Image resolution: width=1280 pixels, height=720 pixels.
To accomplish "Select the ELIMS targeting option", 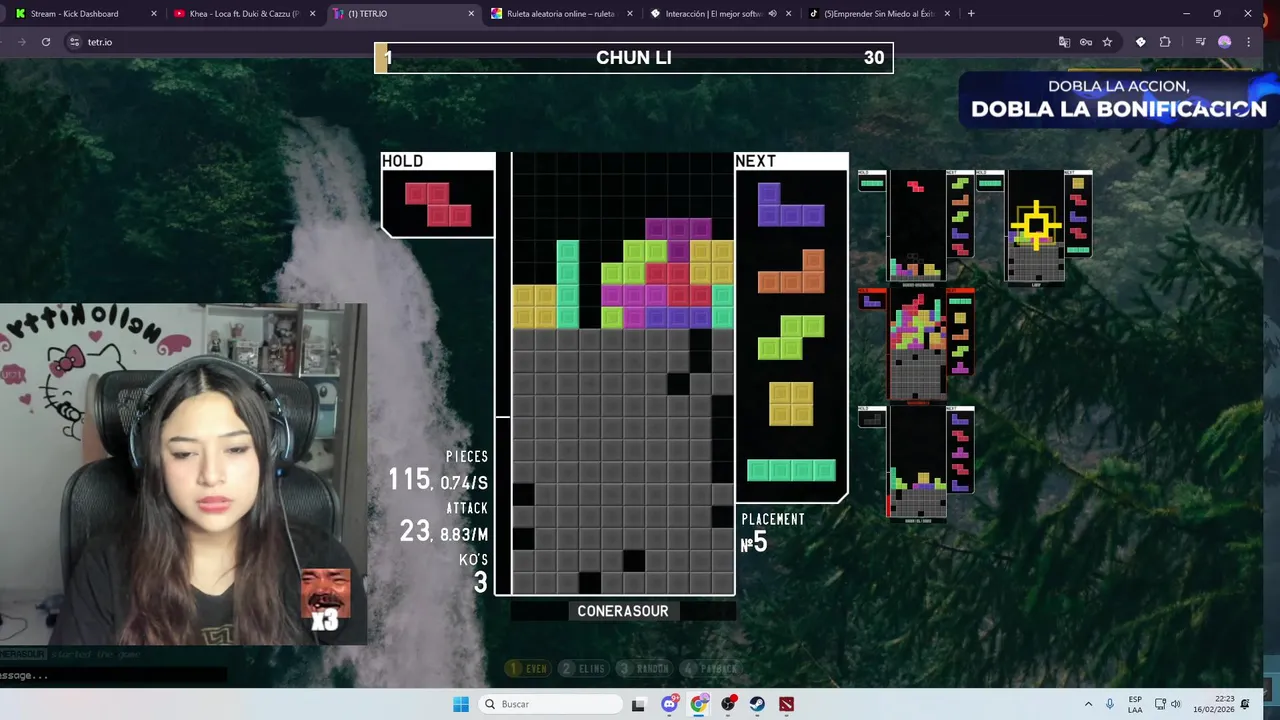I will point(583,668).
